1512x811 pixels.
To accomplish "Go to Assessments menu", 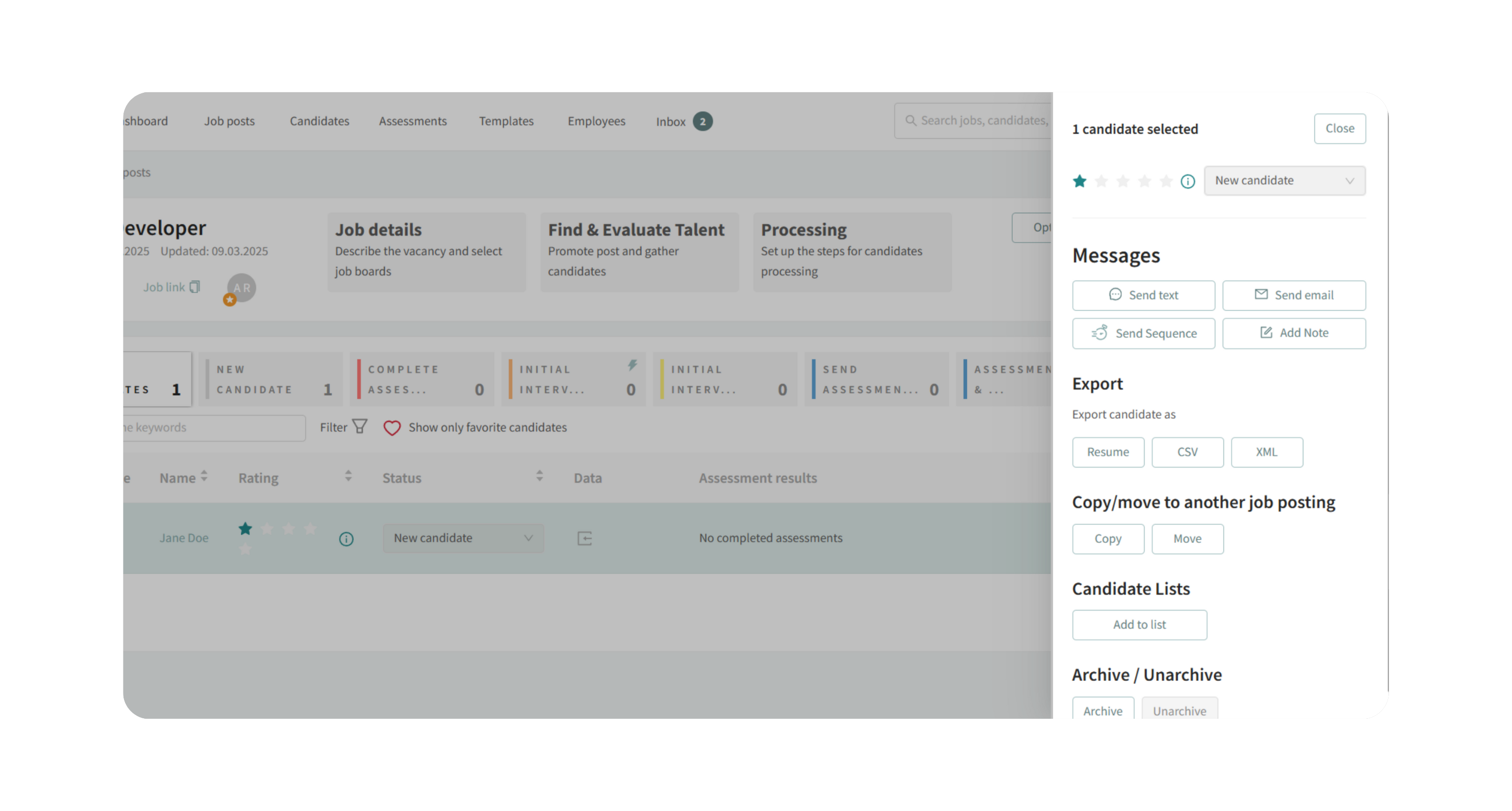I will pos(413,121).
